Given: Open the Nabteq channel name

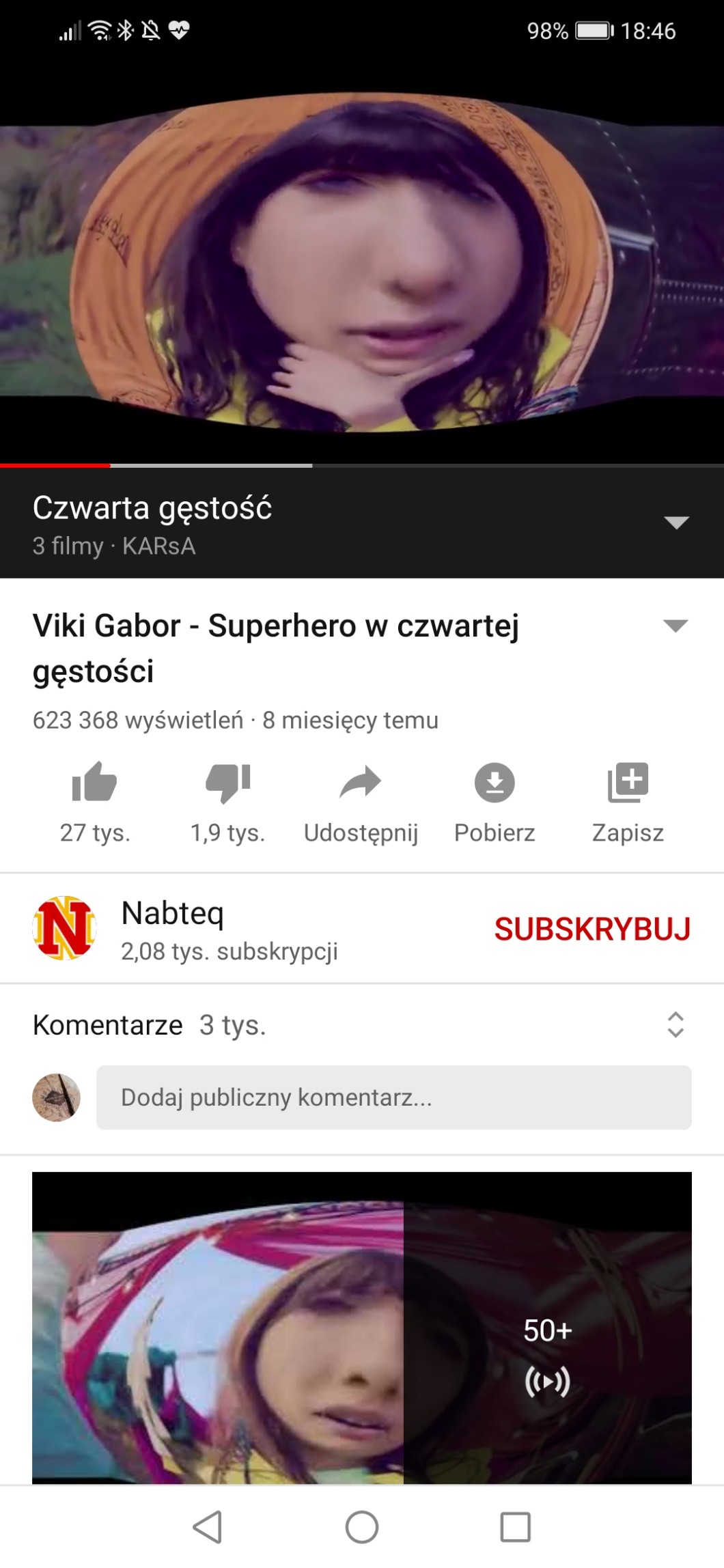Looking at the screenshot, I should click(172, 912).
